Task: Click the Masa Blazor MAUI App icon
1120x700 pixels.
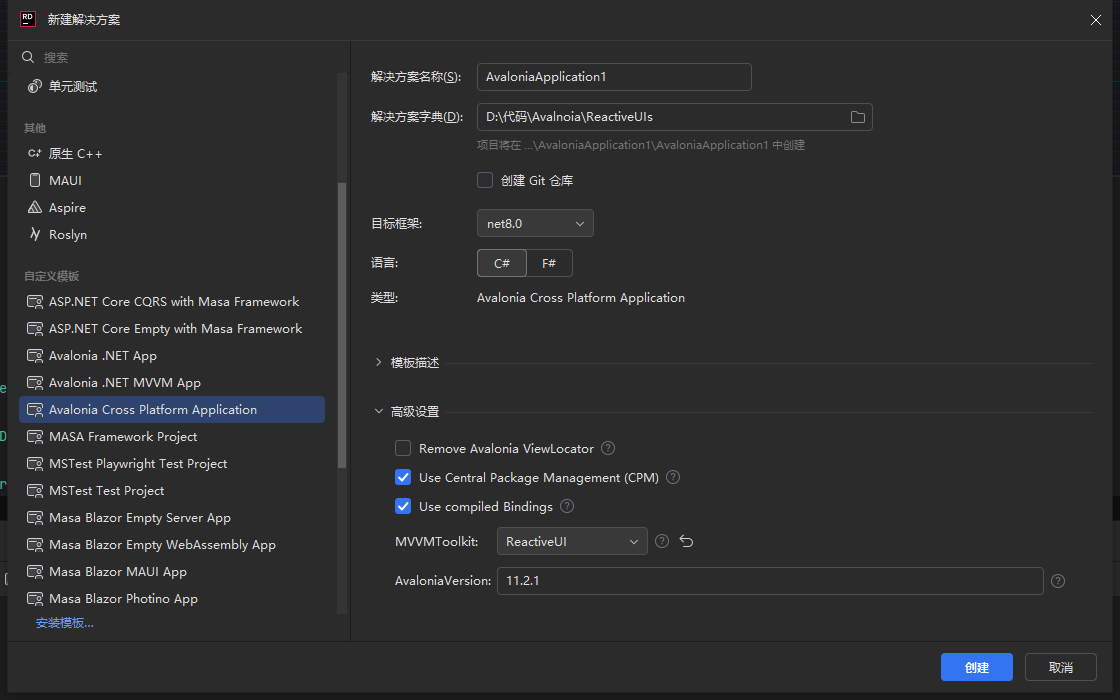Action: click(x=34, y=571)
